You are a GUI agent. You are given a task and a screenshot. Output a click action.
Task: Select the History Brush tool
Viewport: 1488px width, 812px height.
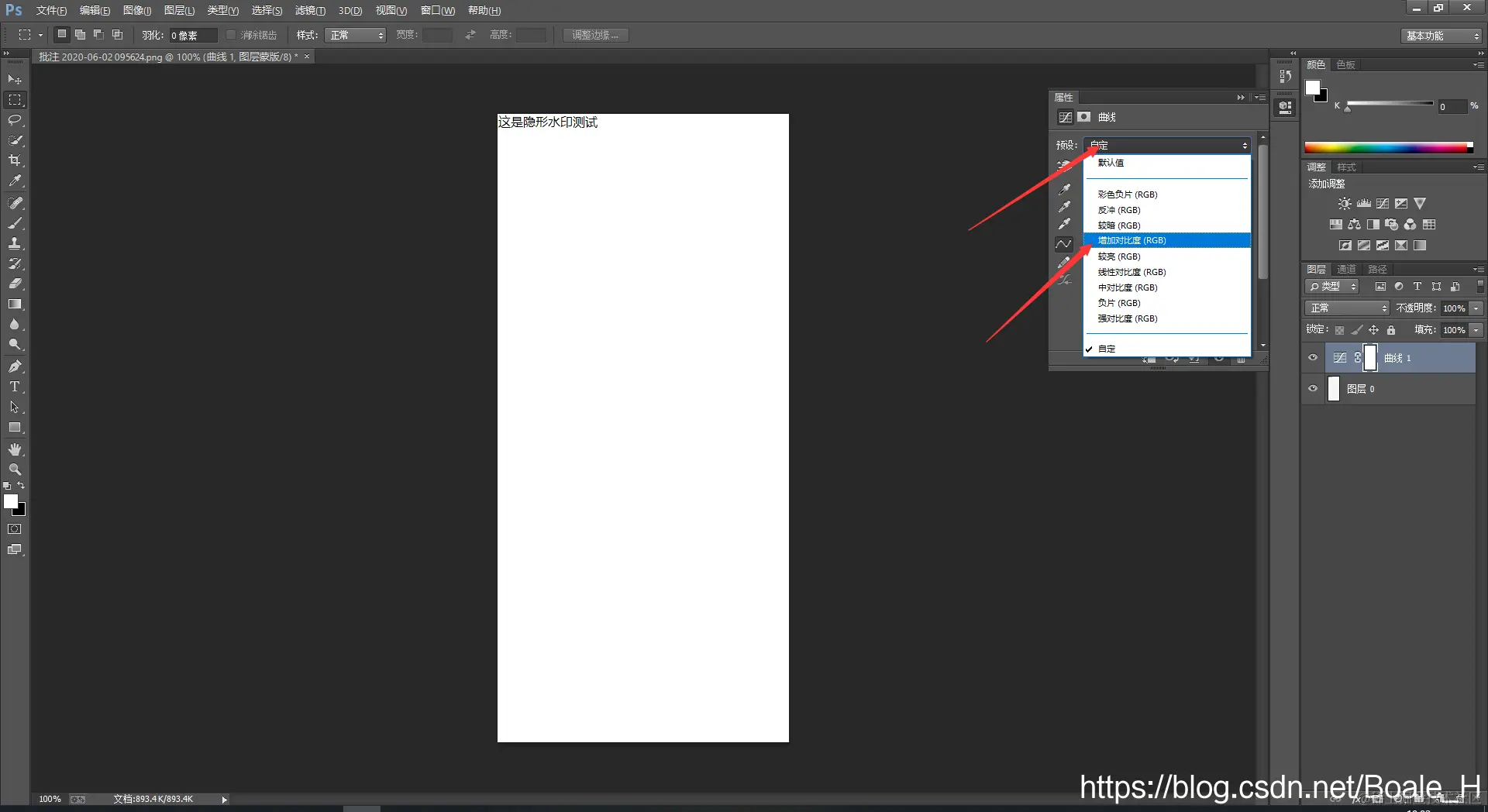pyautogui.click(x=15, y=263)
